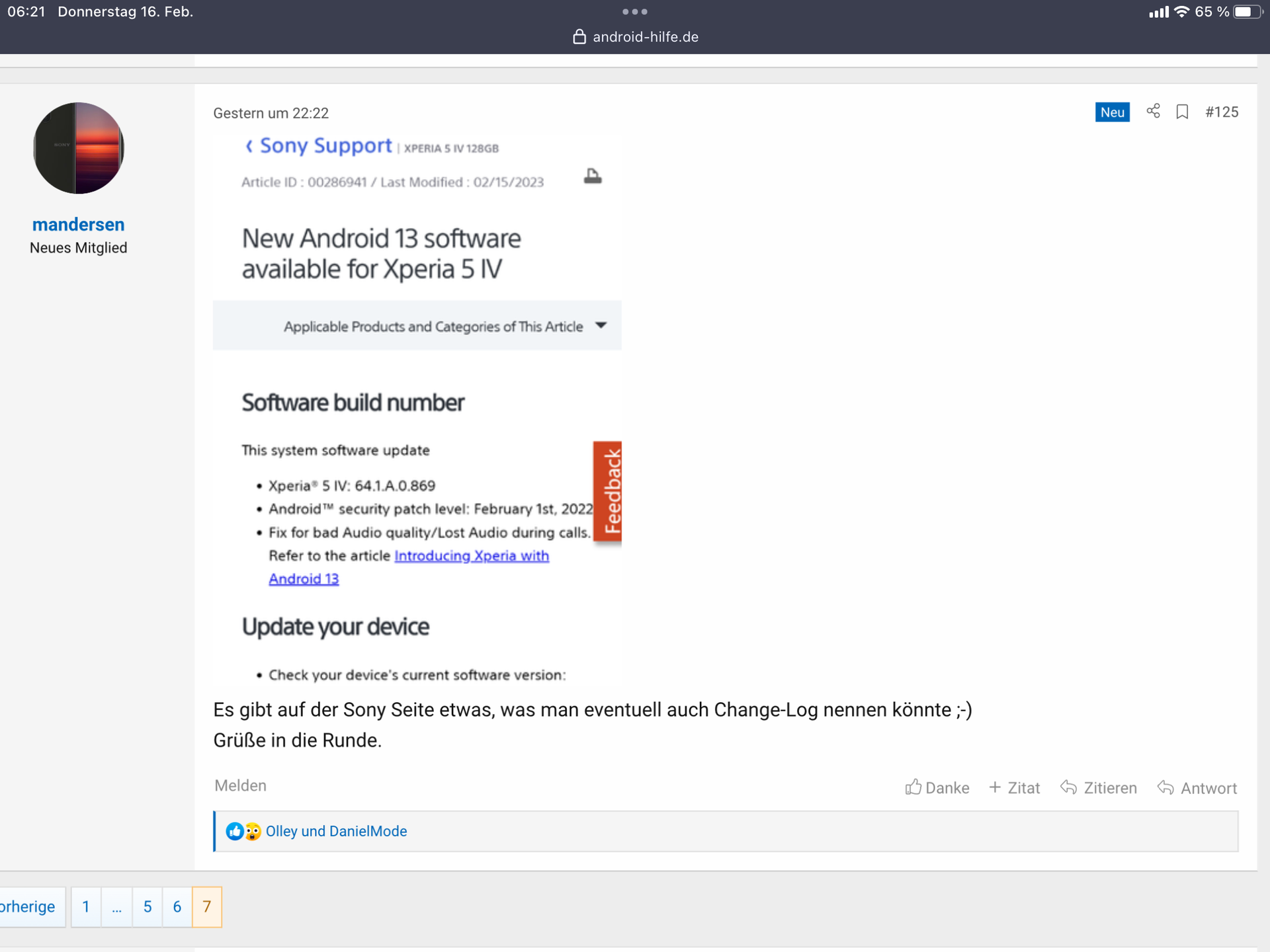Add the post with the + Zitat button
This screenshot has height=952, width=1270.
pos(1015,788)
